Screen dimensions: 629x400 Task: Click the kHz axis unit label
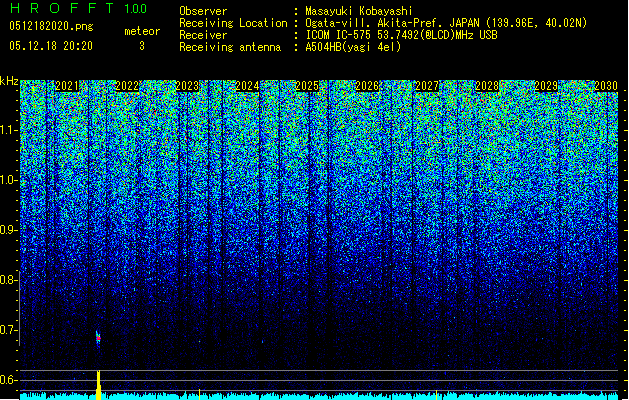click(x=9, y=81)
